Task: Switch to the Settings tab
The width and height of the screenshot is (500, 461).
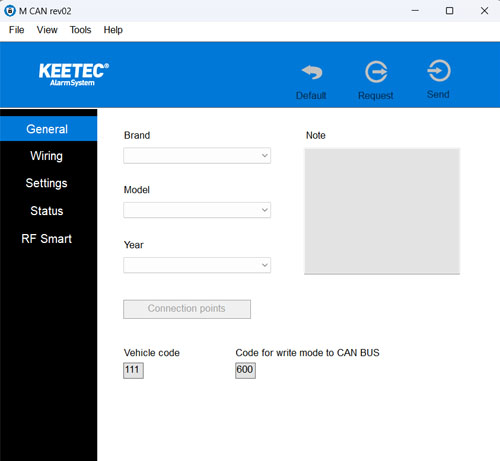Action: pyautogui.click(x=46, y=183)
